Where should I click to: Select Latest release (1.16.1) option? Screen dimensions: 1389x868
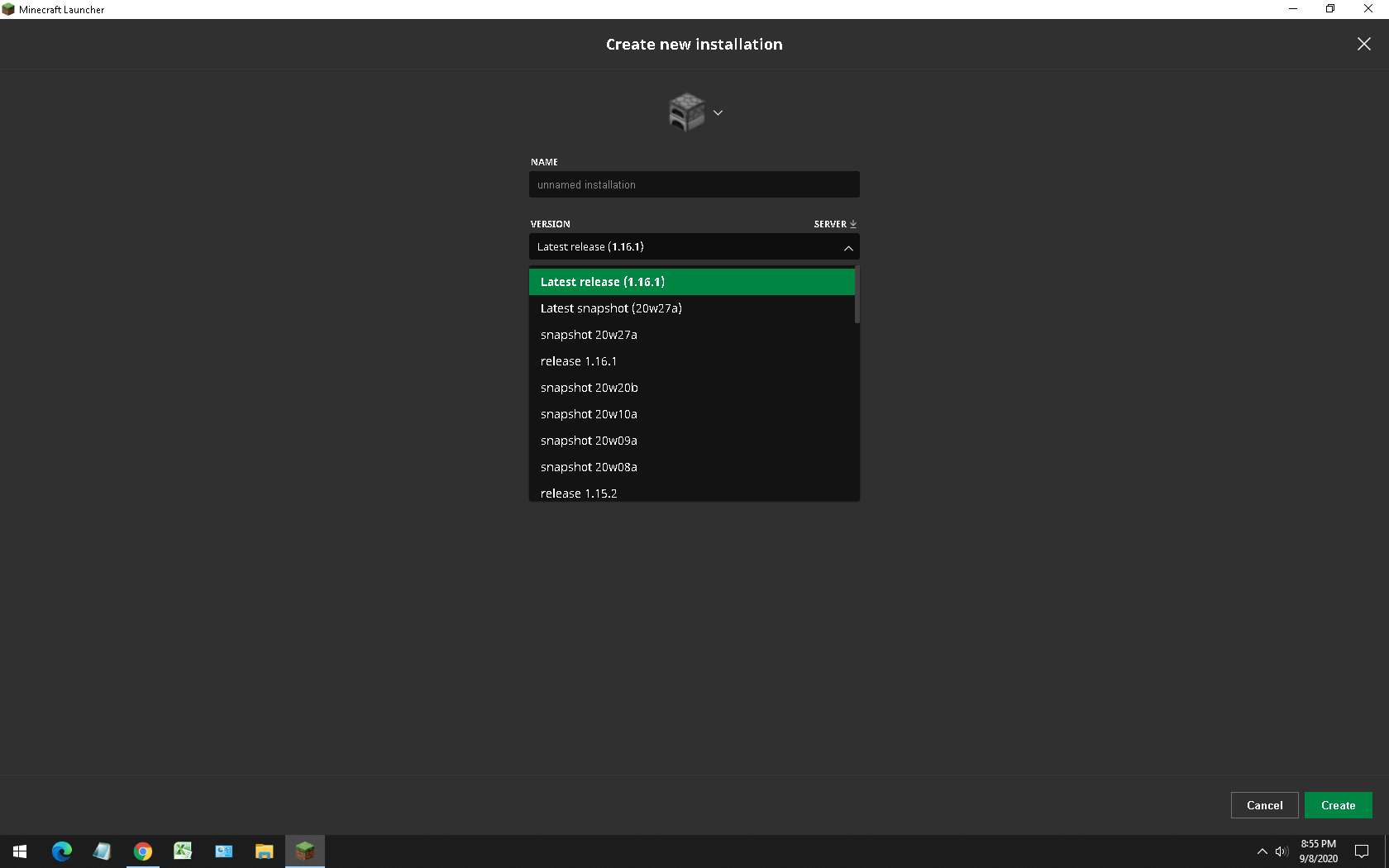point(692,282)
